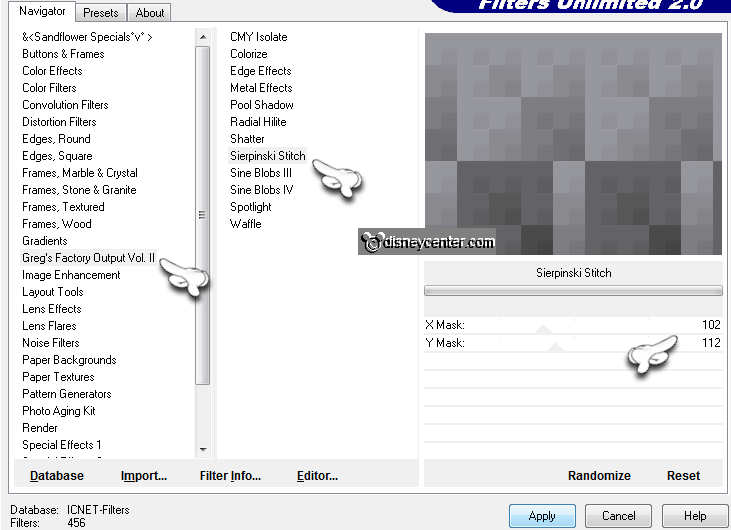Reset the filter settings

pos(683,476)
